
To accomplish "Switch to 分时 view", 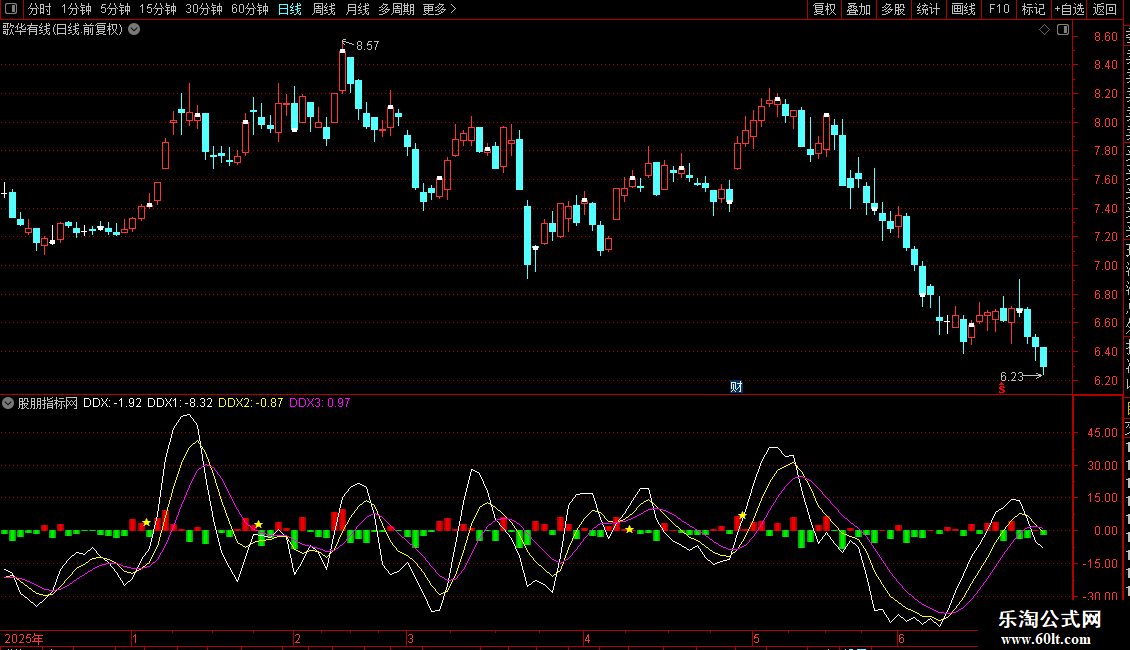I will [40, 9].
